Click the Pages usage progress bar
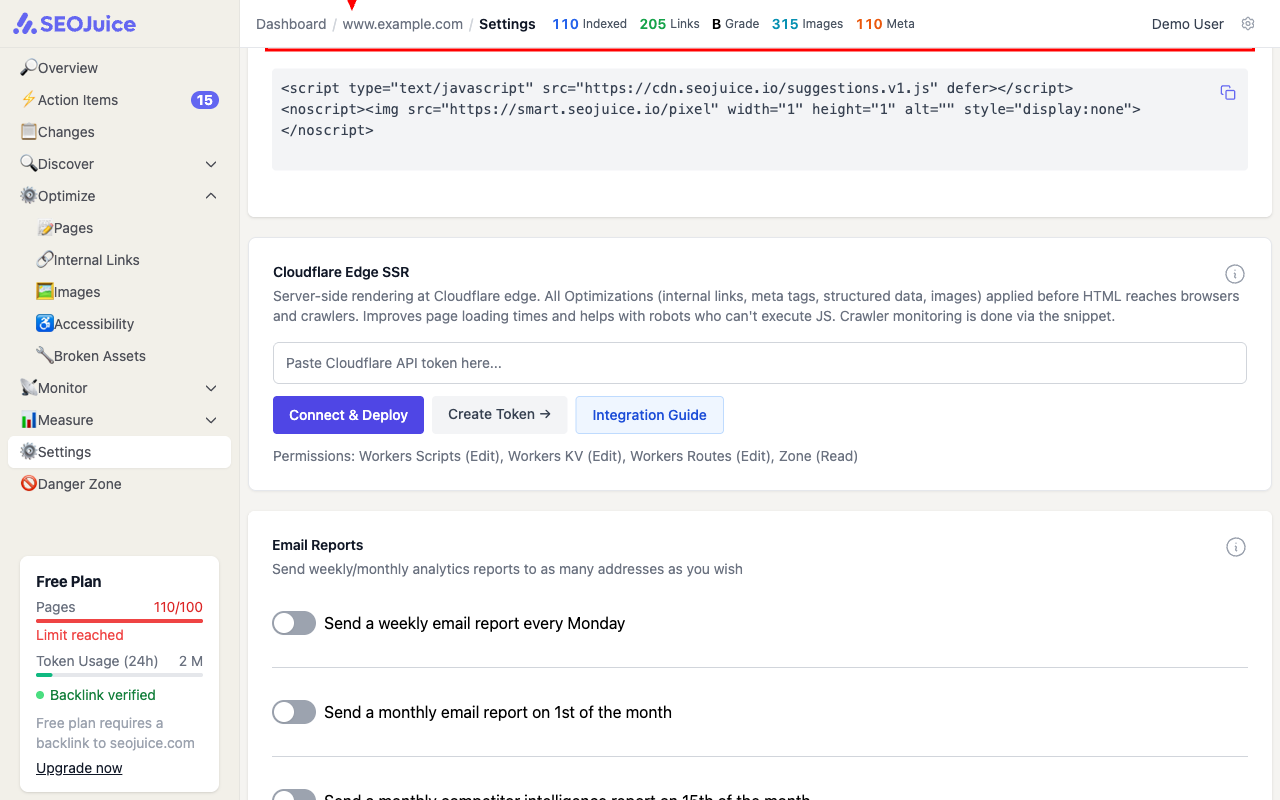 tap(119, 621)
